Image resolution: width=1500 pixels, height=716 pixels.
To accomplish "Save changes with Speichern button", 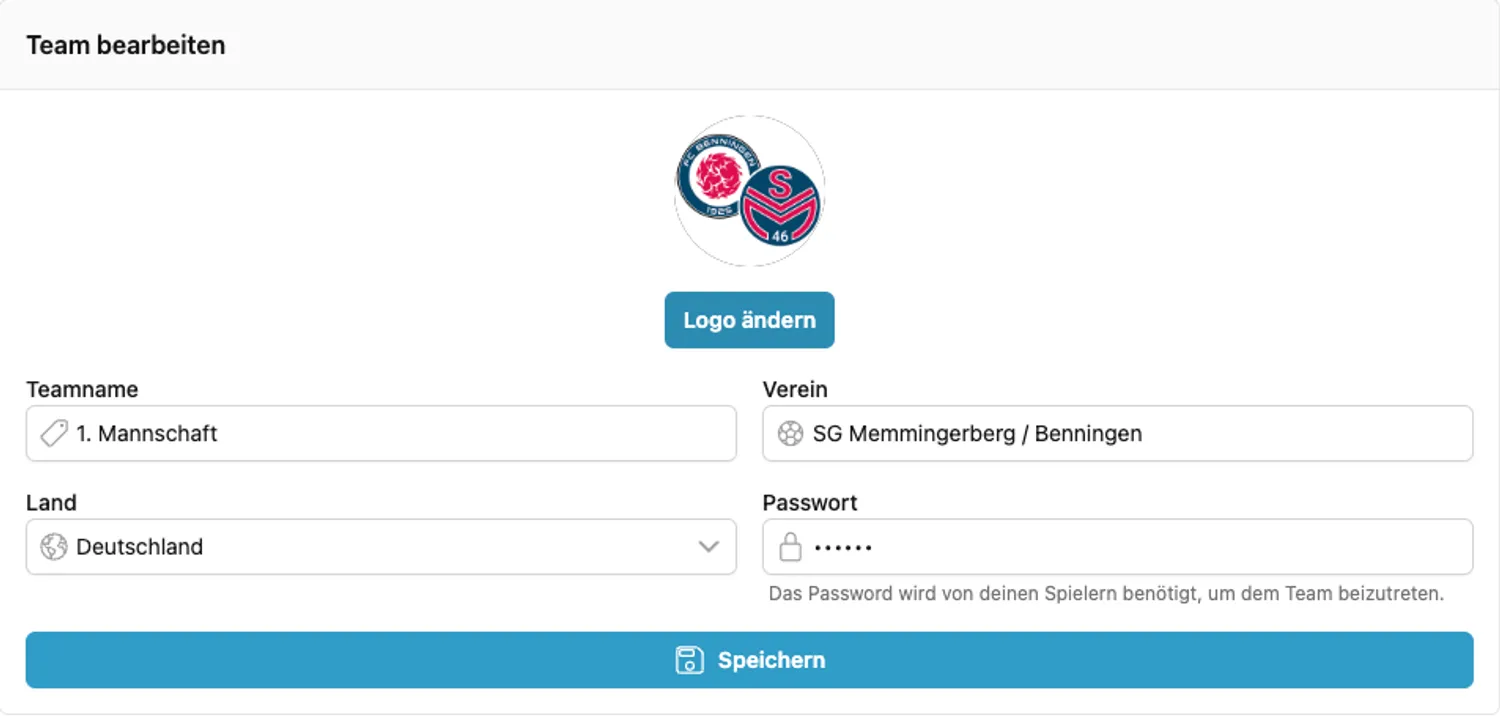I will [749, 660].
